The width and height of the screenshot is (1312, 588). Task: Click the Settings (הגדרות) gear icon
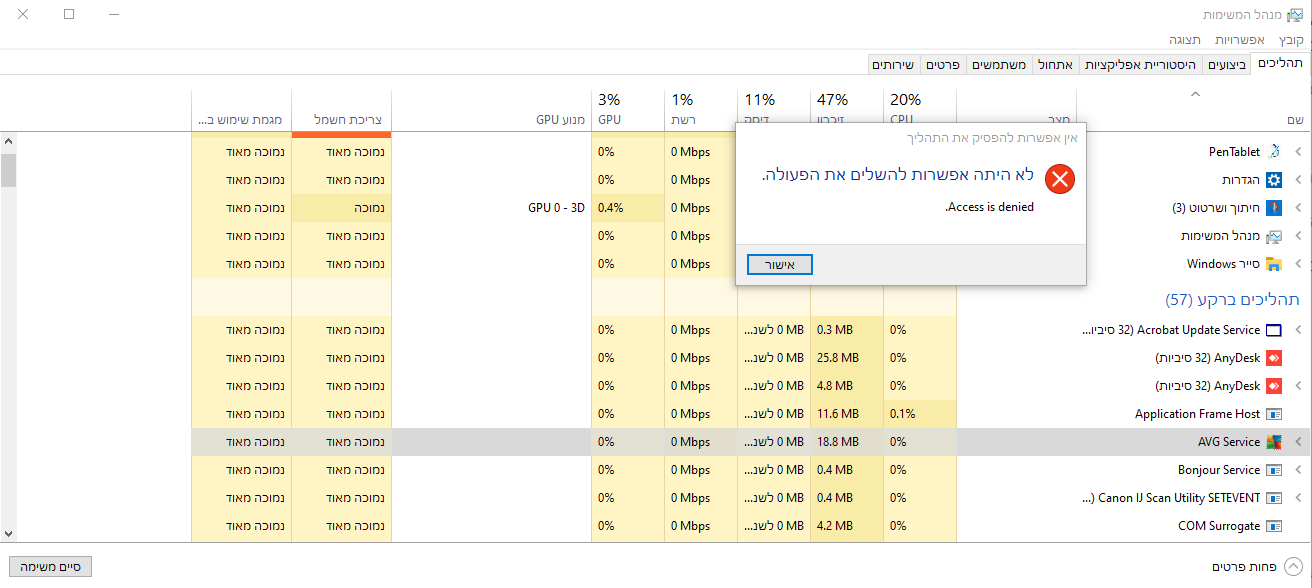[x=1273, y=180]
